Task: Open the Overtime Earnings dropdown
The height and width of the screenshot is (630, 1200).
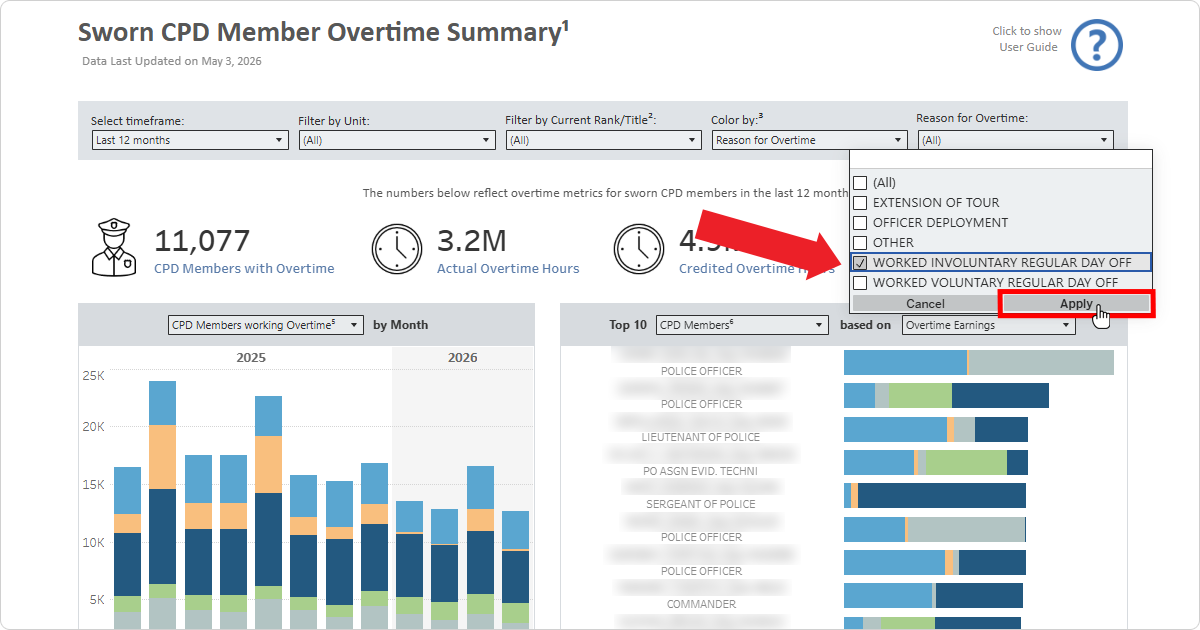Action: coord(989,325)
